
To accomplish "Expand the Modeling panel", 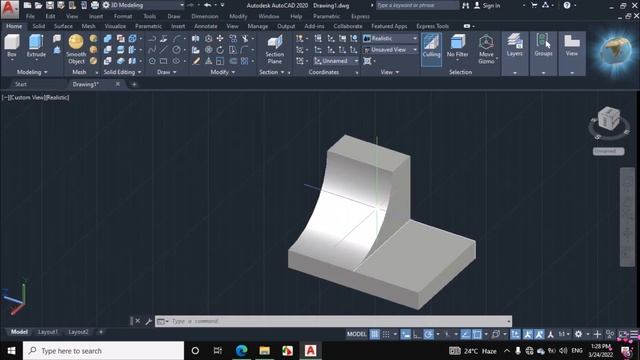I will [x=32, y=72].
